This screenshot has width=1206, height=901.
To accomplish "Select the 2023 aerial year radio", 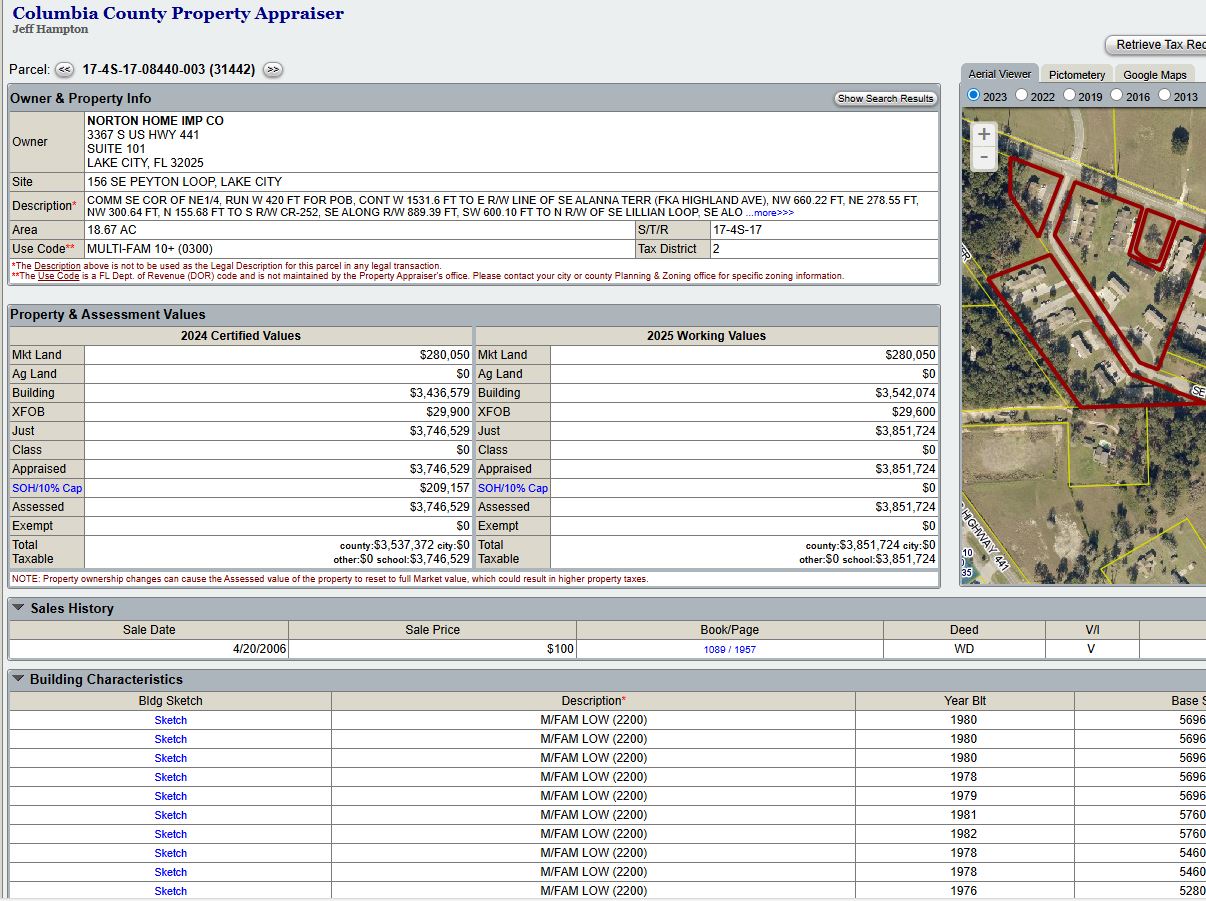I will click(x=974, y=96).
